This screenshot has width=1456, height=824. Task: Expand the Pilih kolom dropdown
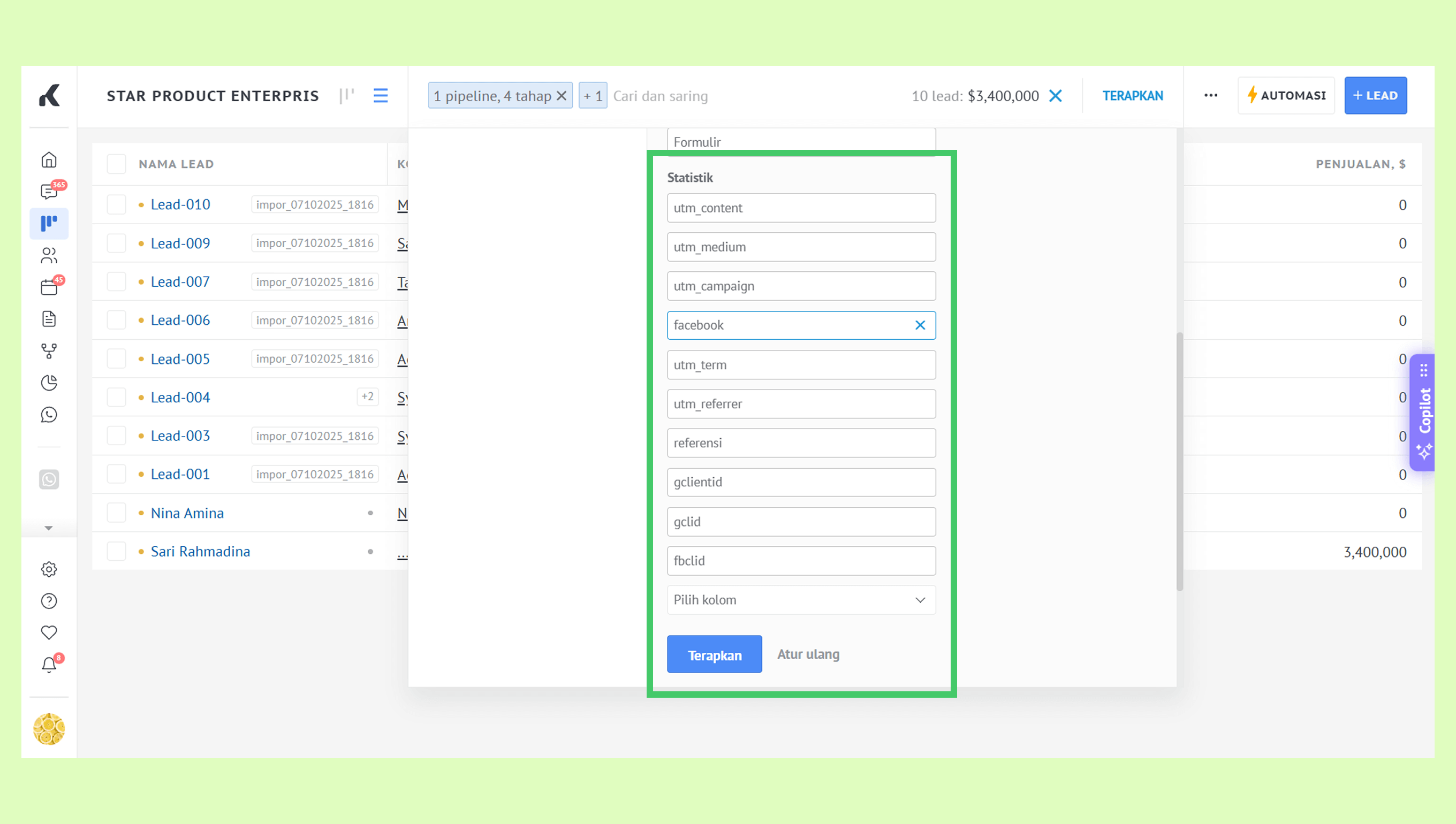[x=801, y=600]
